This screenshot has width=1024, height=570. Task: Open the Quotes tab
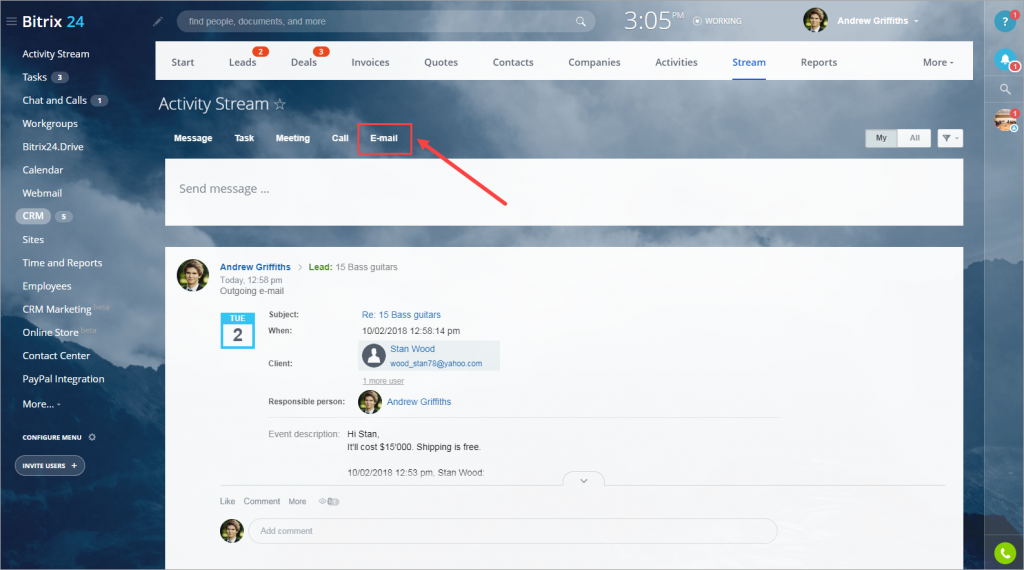point(441,63)
